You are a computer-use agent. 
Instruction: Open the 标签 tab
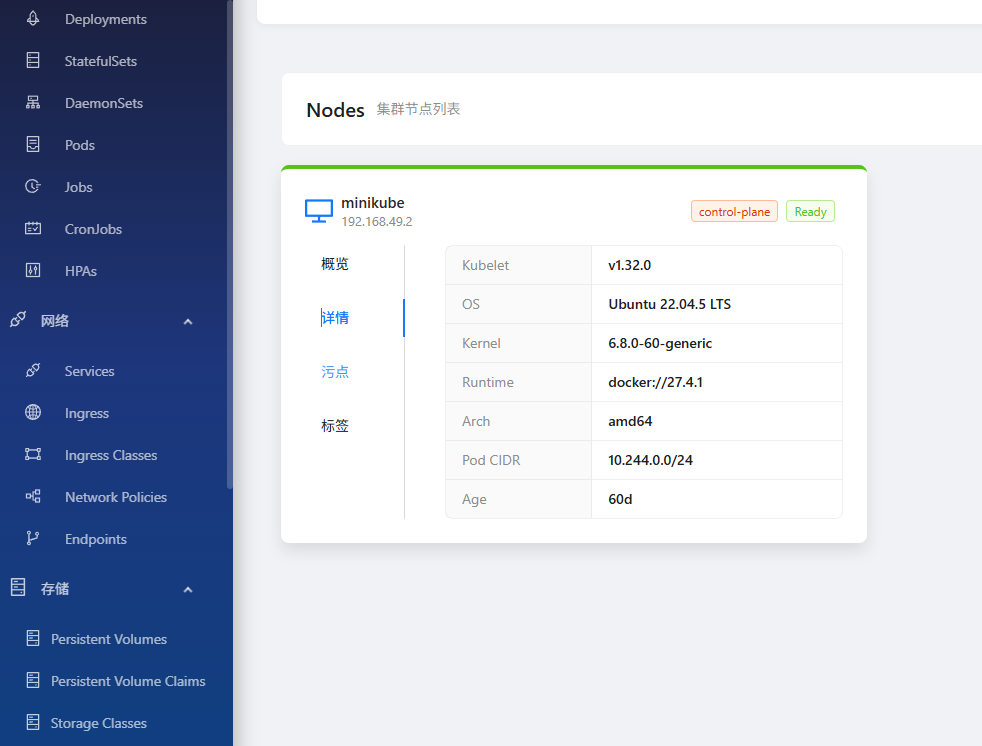click(x=334, y=425)
